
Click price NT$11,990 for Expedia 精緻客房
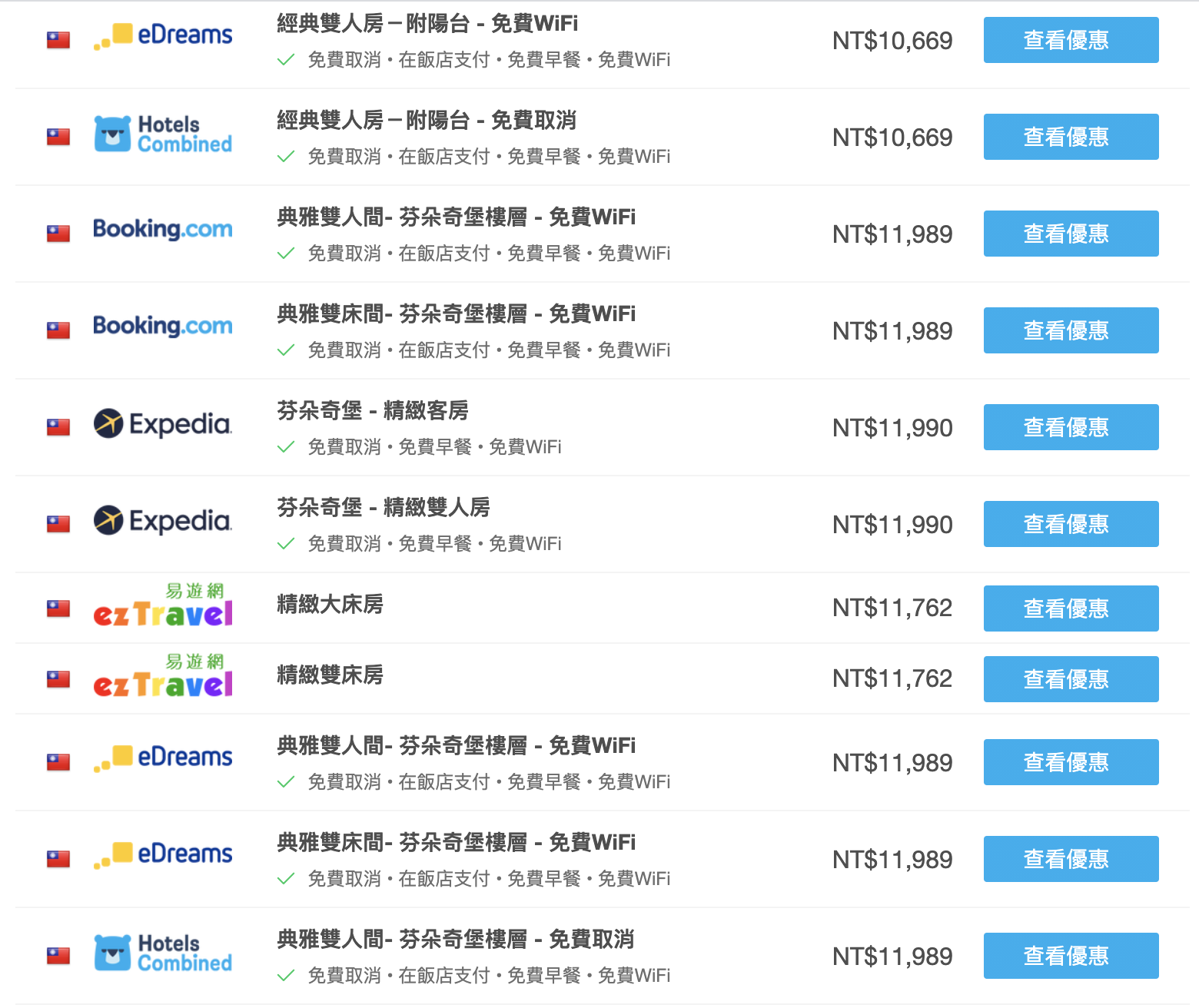(x=892, y=428)
